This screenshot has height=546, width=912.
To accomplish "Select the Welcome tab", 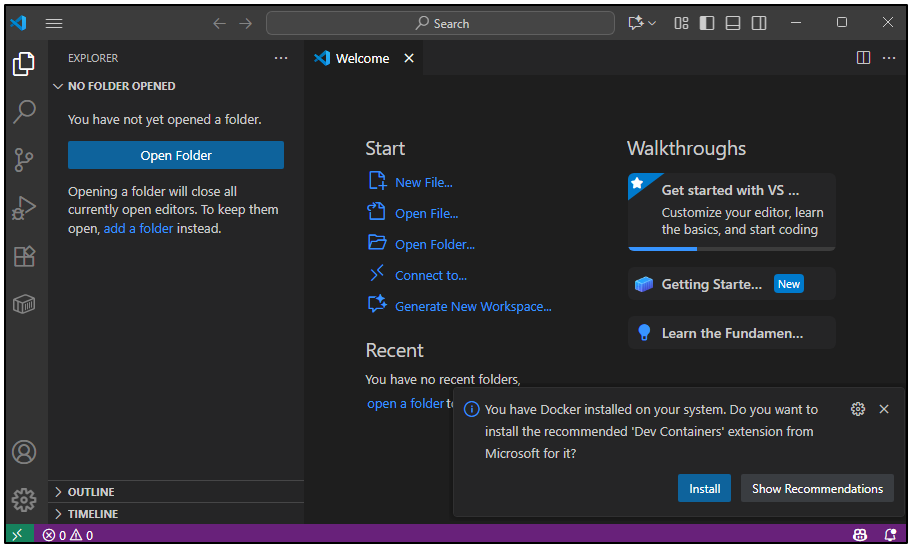I will tap(361, 58).
